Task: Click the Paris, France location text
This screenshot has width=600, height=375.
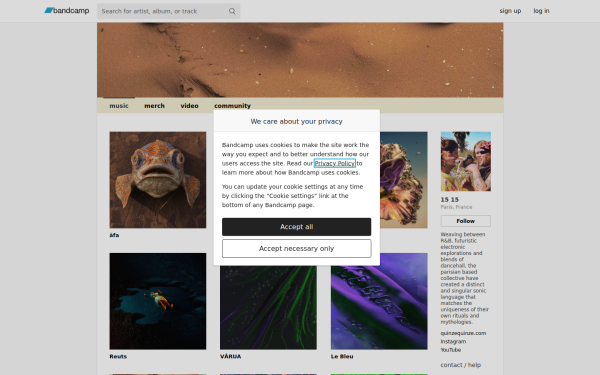Action: click(x=456, y=207)
